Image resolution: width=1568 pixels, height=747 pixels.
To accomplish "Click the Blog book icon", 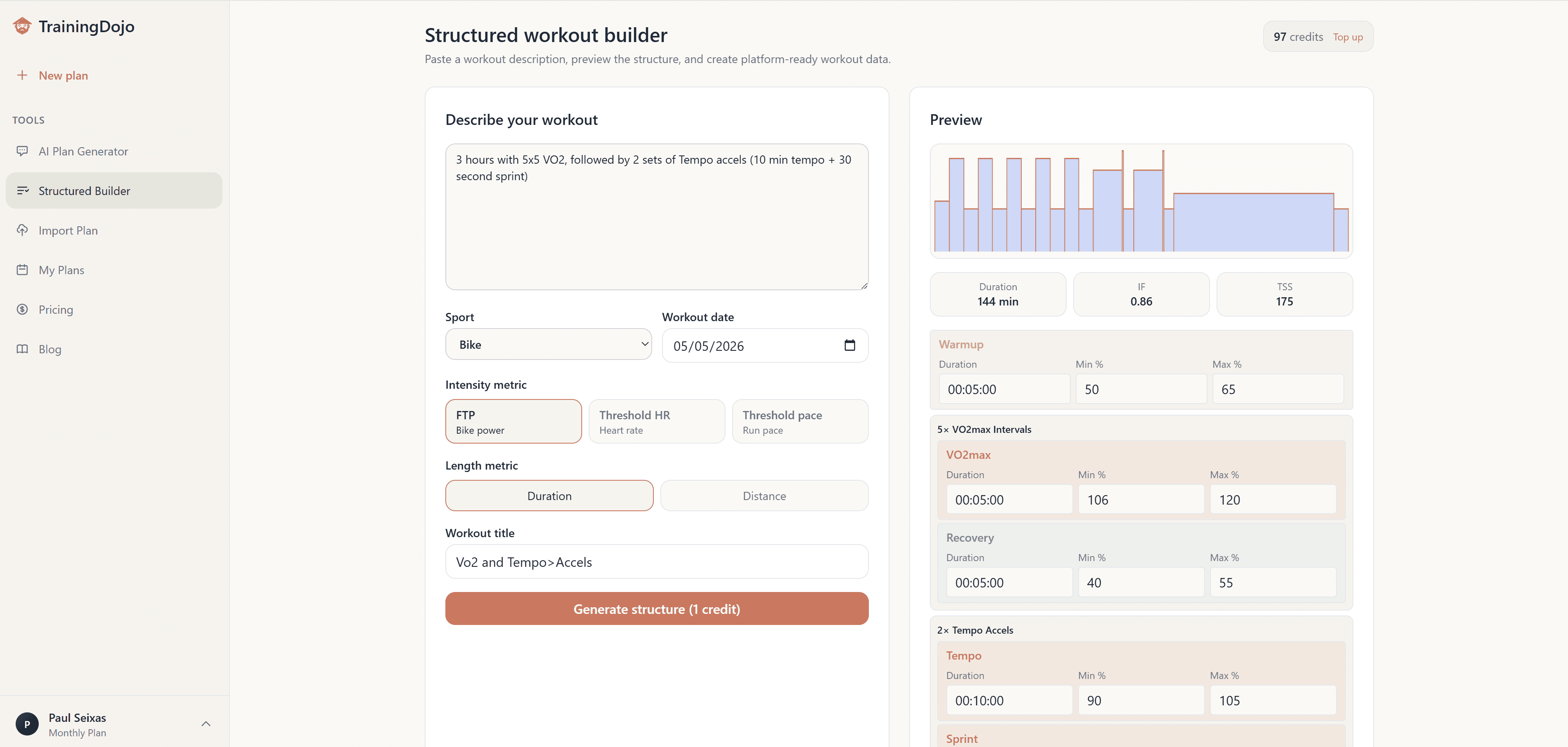I will pyautogui.click(x=23, y=348).
